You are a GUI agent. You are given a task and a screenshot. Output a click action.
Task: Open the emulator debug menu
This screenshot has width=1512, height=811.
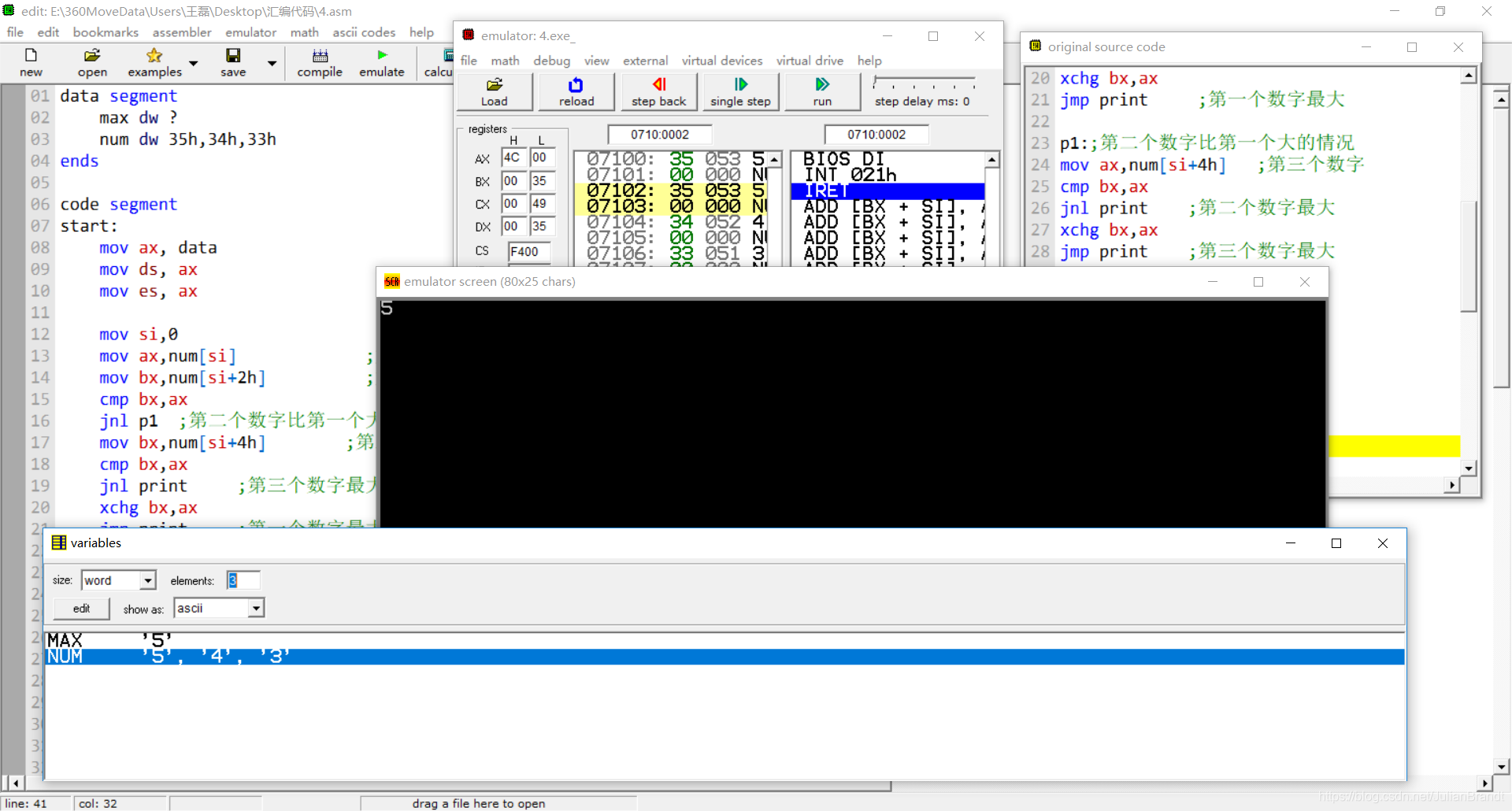(551, 61)
